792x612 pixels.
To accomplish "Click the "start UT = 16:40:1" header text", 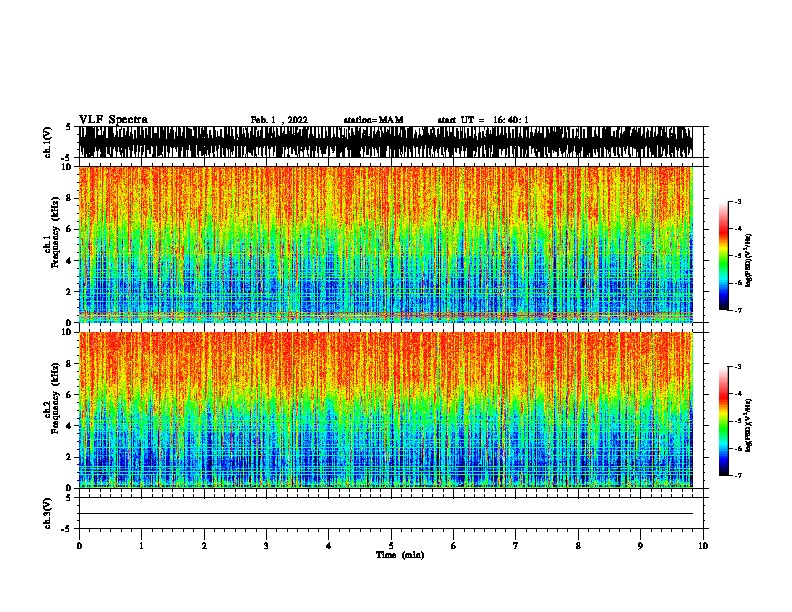I will pos(483,120).
